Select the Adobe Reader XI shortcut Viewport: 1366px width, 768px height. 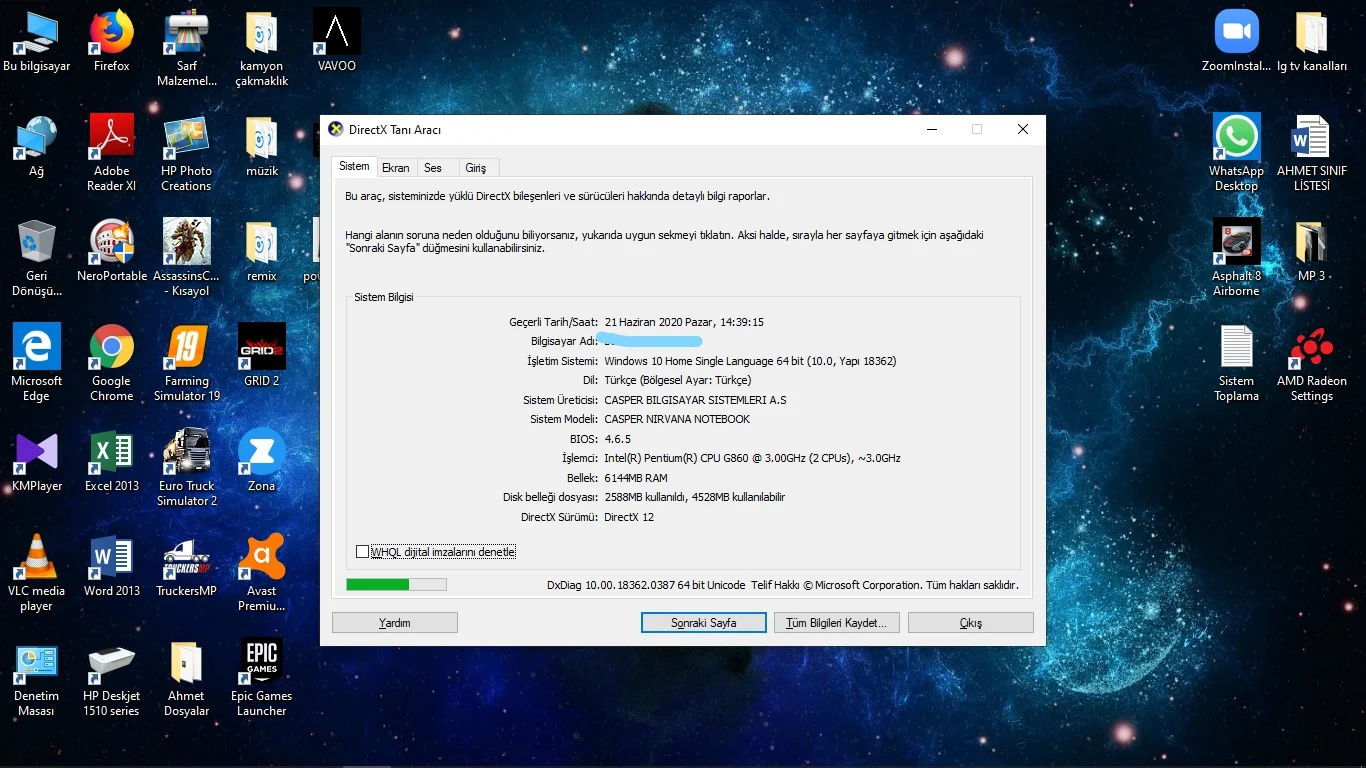pyautogui.click(x=112, y=155)
